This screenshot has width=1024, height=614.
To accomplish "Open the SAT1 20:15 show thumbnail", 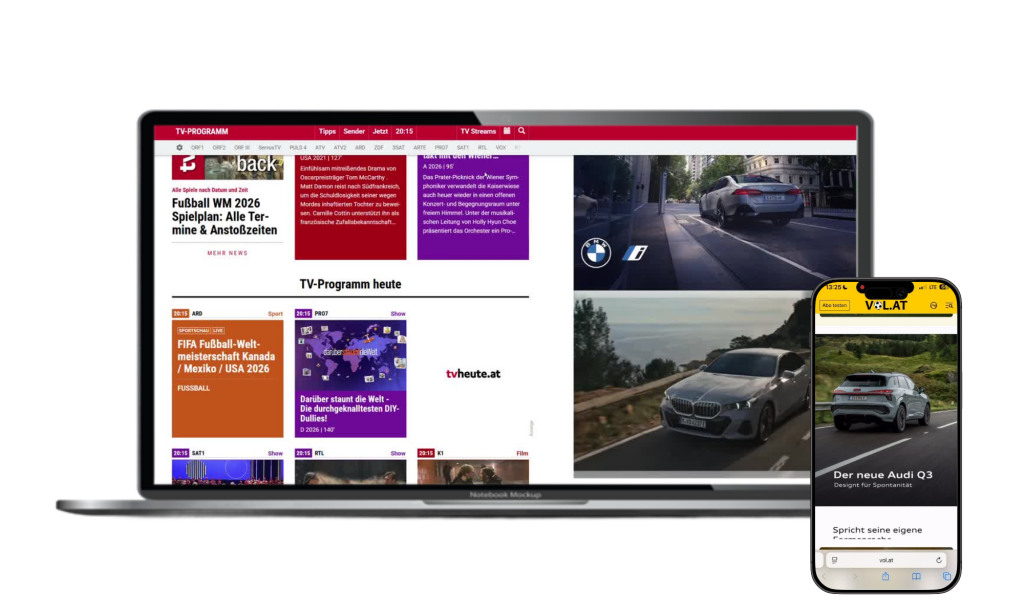I will click(x=227, y=472).
